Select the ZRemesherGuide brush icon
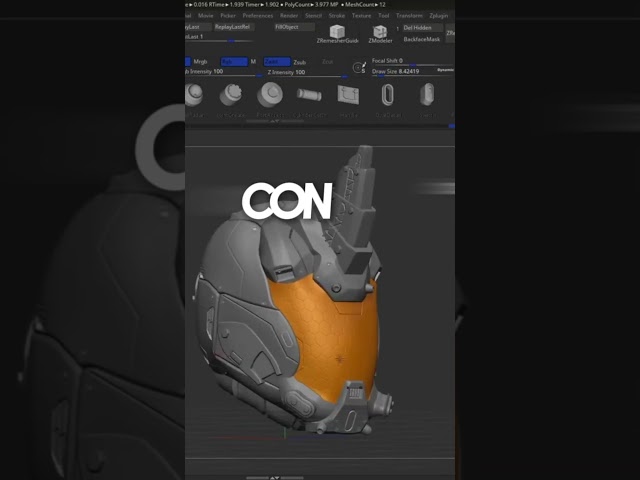The image size is (640, 480). (337, 31)
